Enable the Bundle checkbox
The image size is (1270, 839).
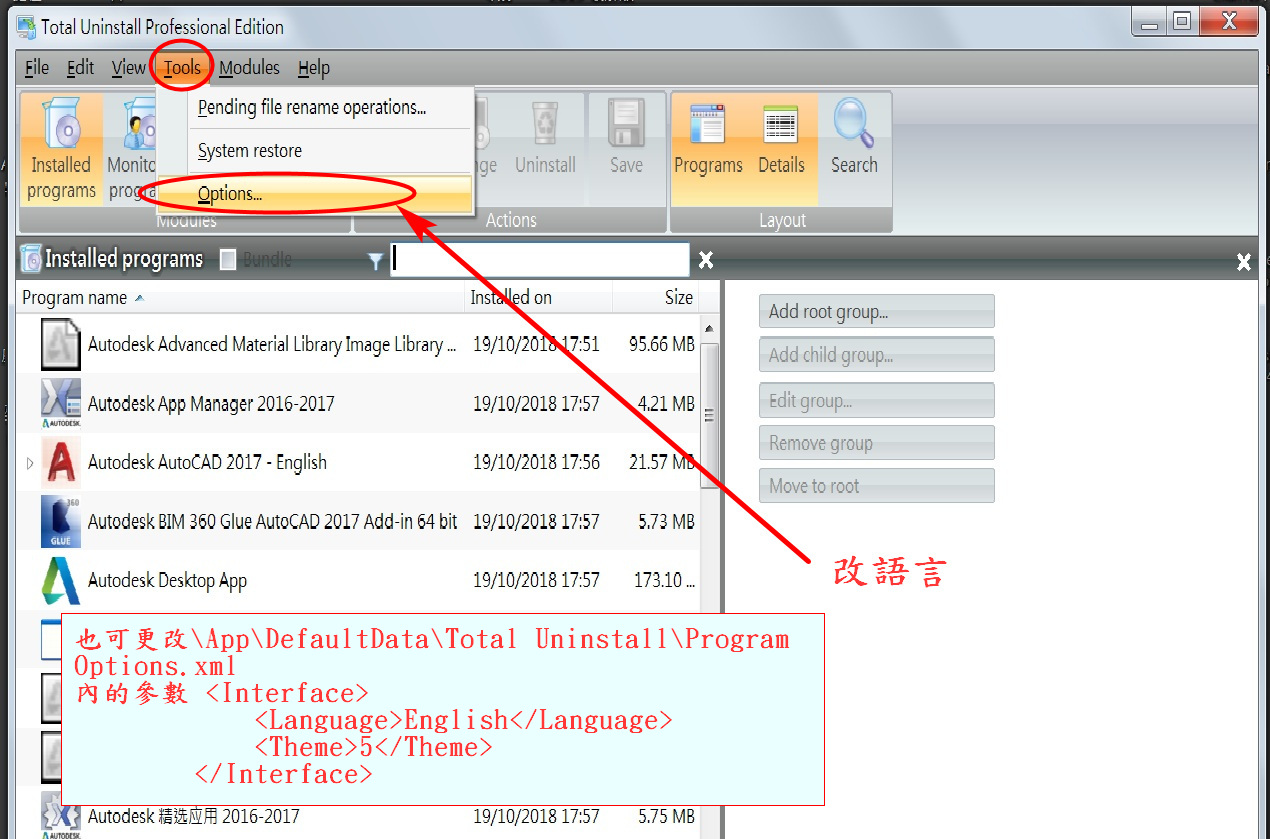228,260
